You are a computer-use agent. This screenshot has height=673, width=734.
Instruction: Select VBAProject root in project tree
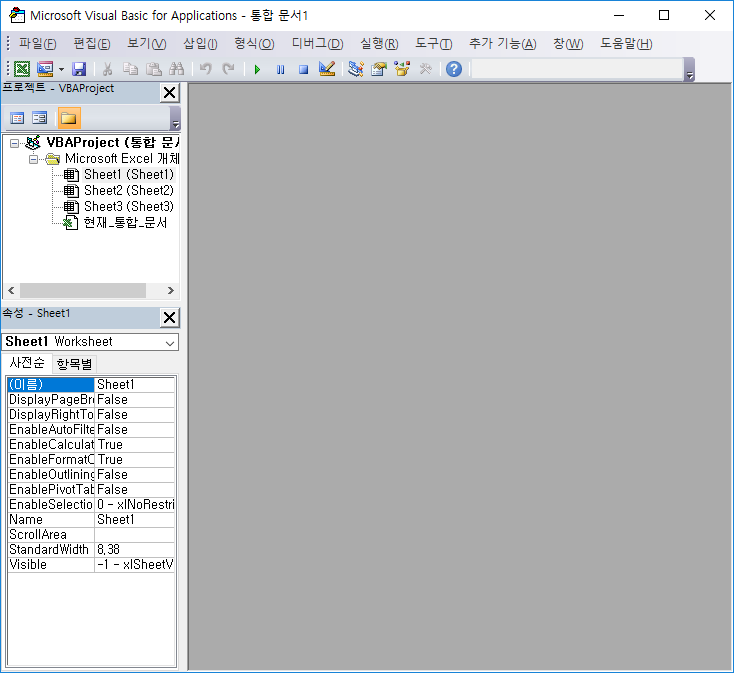tap(112, 142)
